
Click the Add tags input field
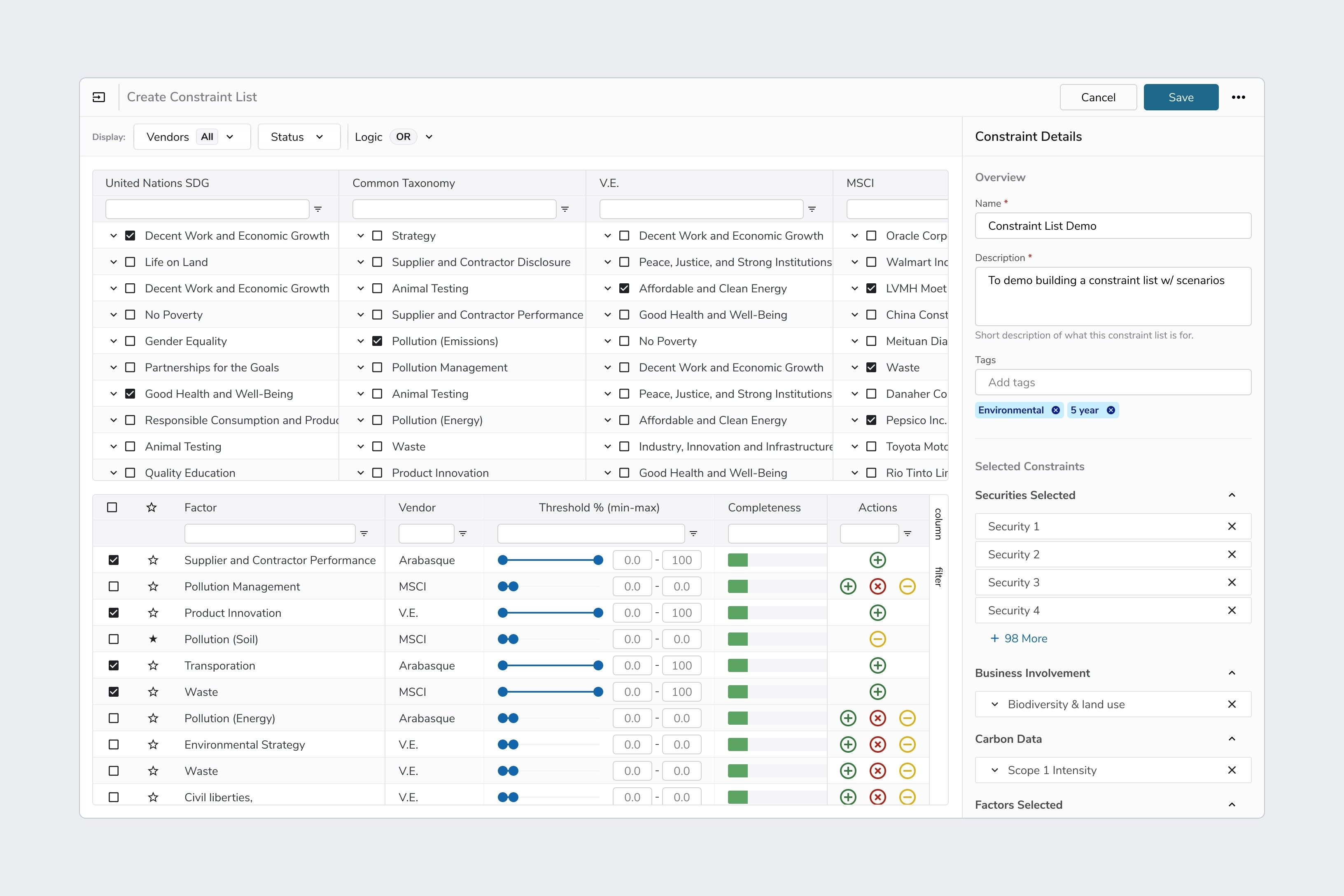(x=1113, y=382)
